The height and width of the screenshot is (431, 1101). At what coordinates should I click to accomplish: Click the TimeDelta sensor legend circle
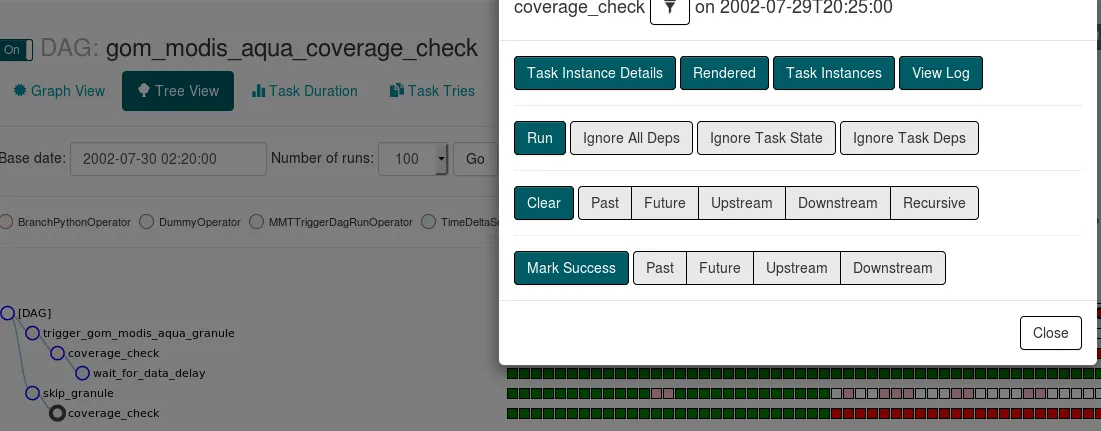[428, 222]
